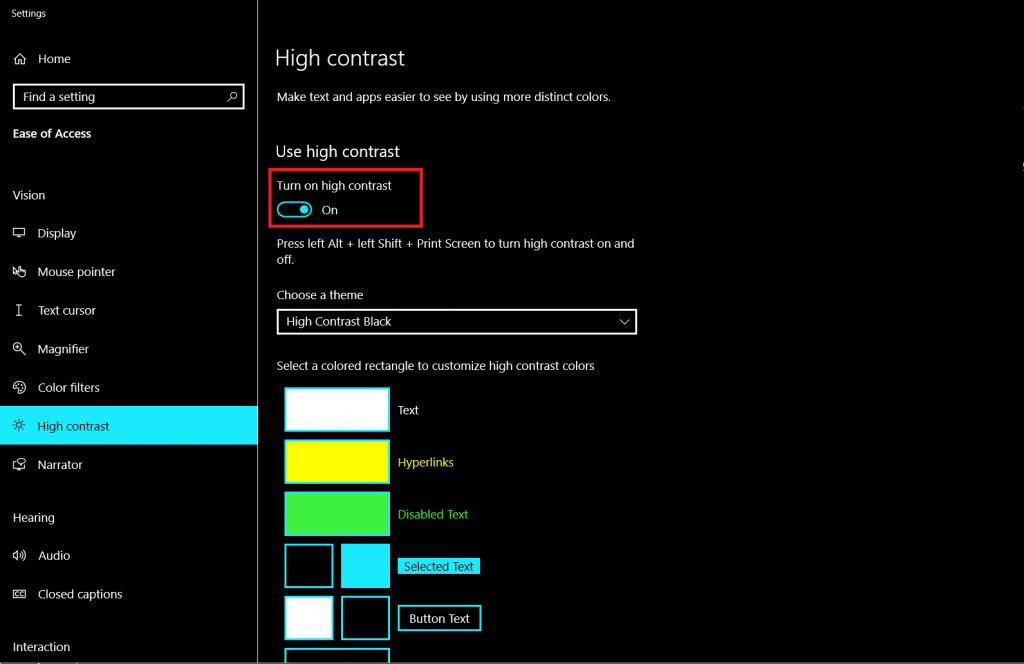This screenshot has height=664, width=1024.
Task: Select Ease of Access in sidebar
Action: point(51,133)
